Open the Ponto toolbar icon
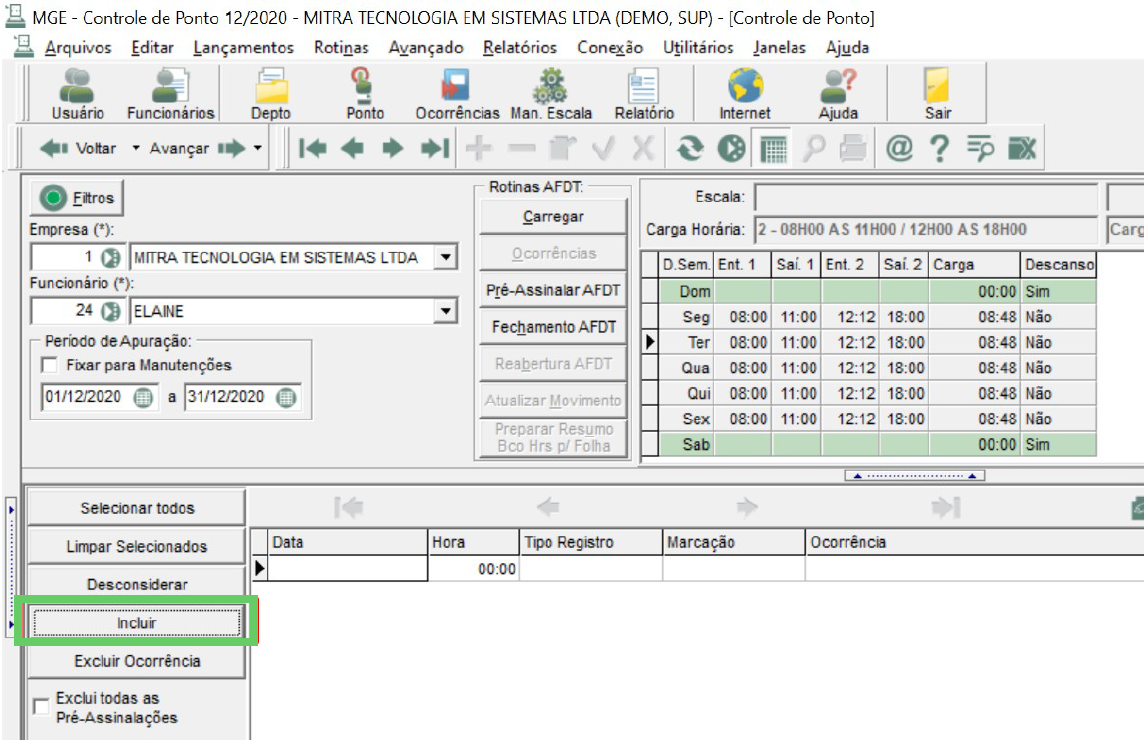This screenshot has width=1144, height=742. tap(365, 93)
